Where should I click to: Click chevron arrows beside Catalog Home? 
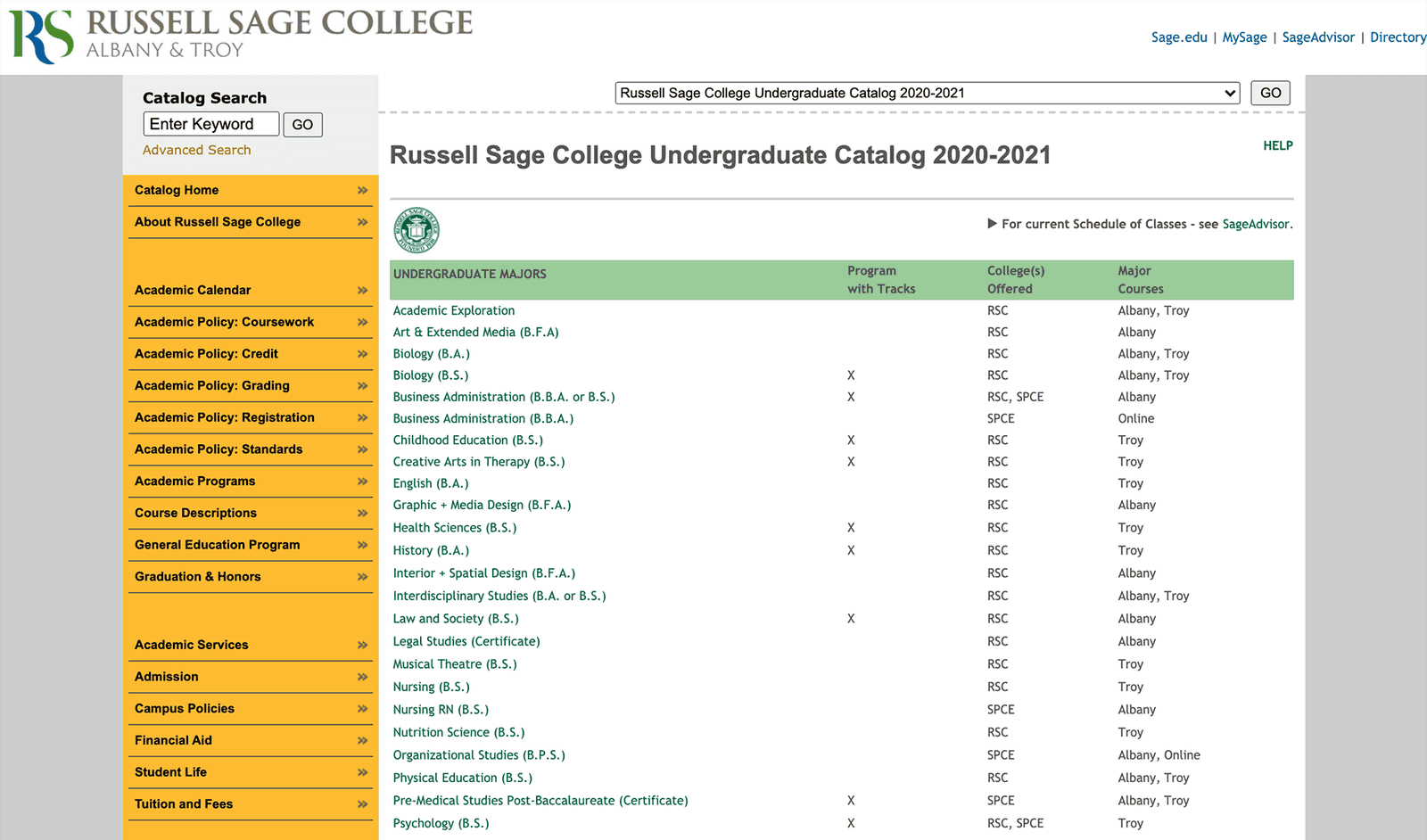click(x=362, y=190)
